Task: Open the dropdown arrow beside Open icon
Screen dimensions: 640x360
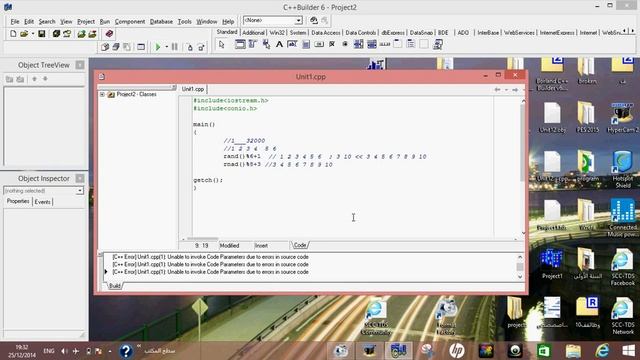Action: click(33, 34)
